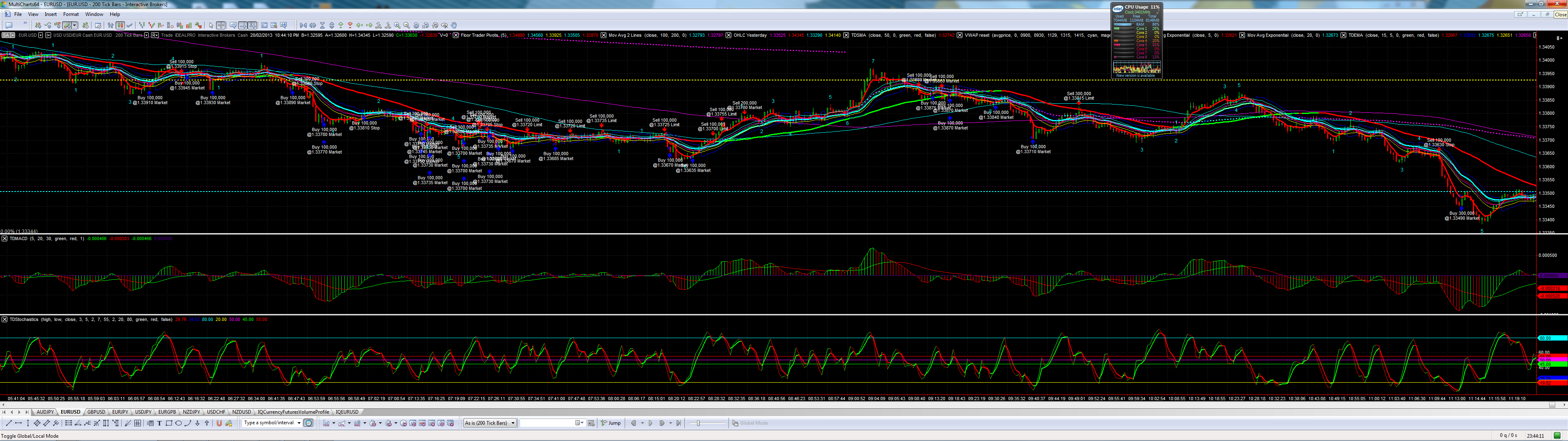1568x441 pixels.
Task: Toggle the magnet snap mode icon
Action: (219, 423)
